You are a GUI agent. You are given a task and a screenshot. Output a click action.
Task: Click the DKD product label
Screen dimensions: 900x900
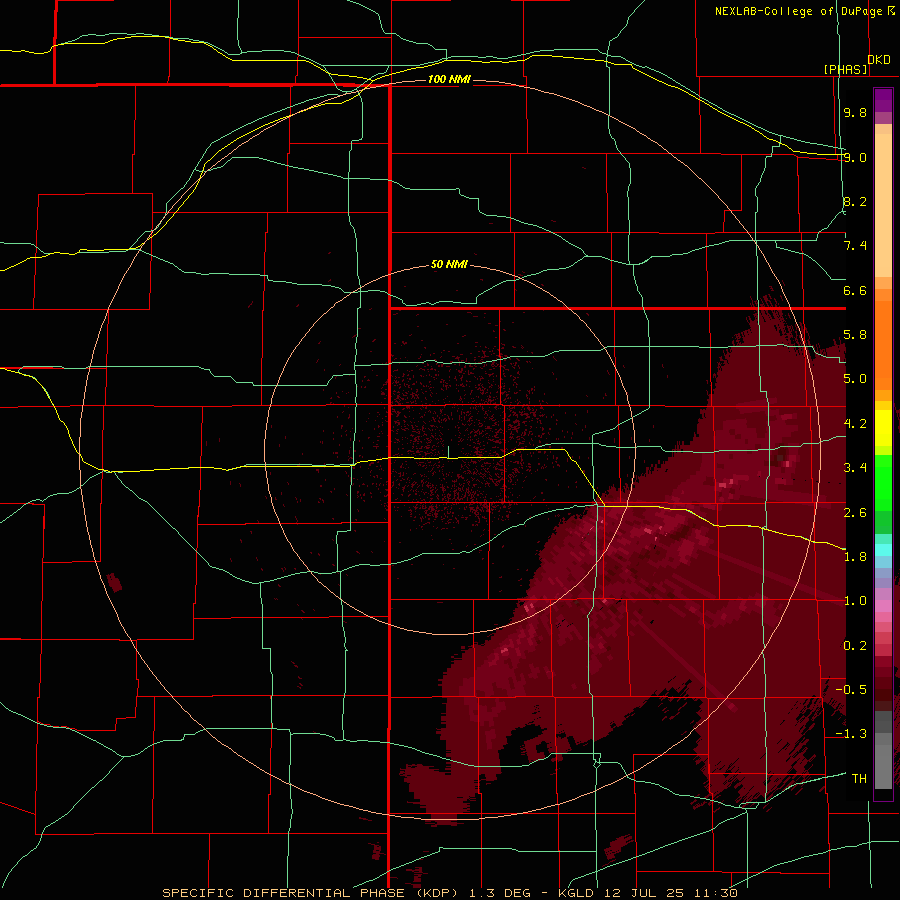click(x=879, y=60)
